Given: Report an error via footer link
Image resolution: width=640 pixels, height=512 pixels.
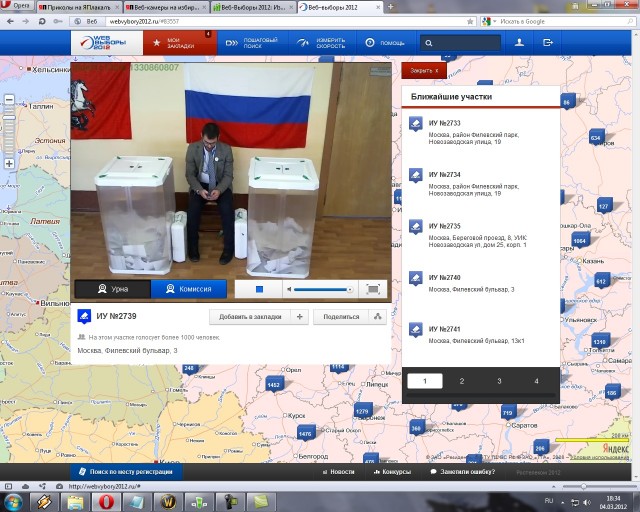Looking at the screenshot, I should [463, 472].
